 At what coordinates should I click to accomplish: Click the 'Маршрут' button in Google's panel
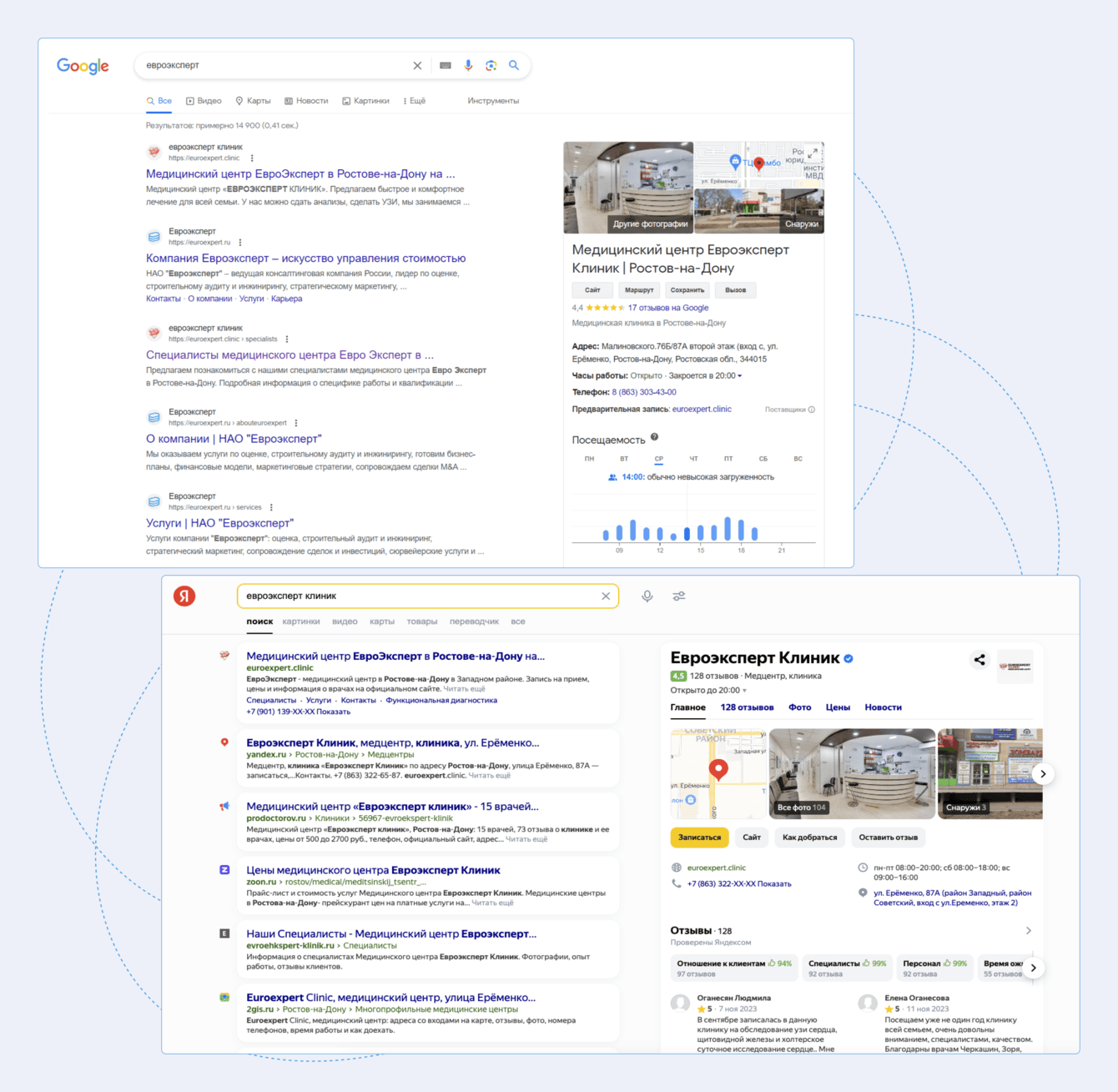[x=639, y=290]
